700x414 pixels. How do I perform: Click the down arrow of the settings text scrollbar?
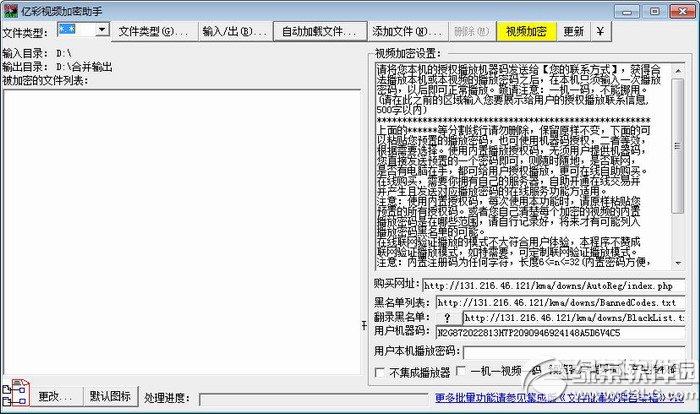pos(678,263)
